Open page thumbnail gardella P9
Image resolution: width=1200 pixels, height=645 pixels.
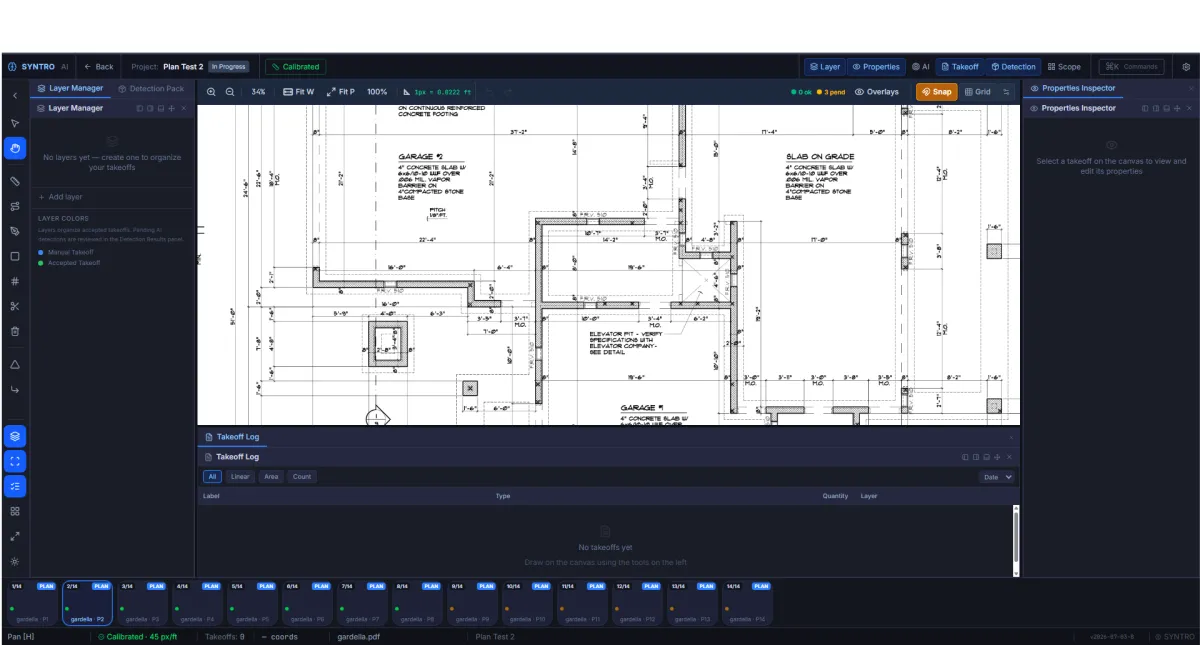[473, 604]
